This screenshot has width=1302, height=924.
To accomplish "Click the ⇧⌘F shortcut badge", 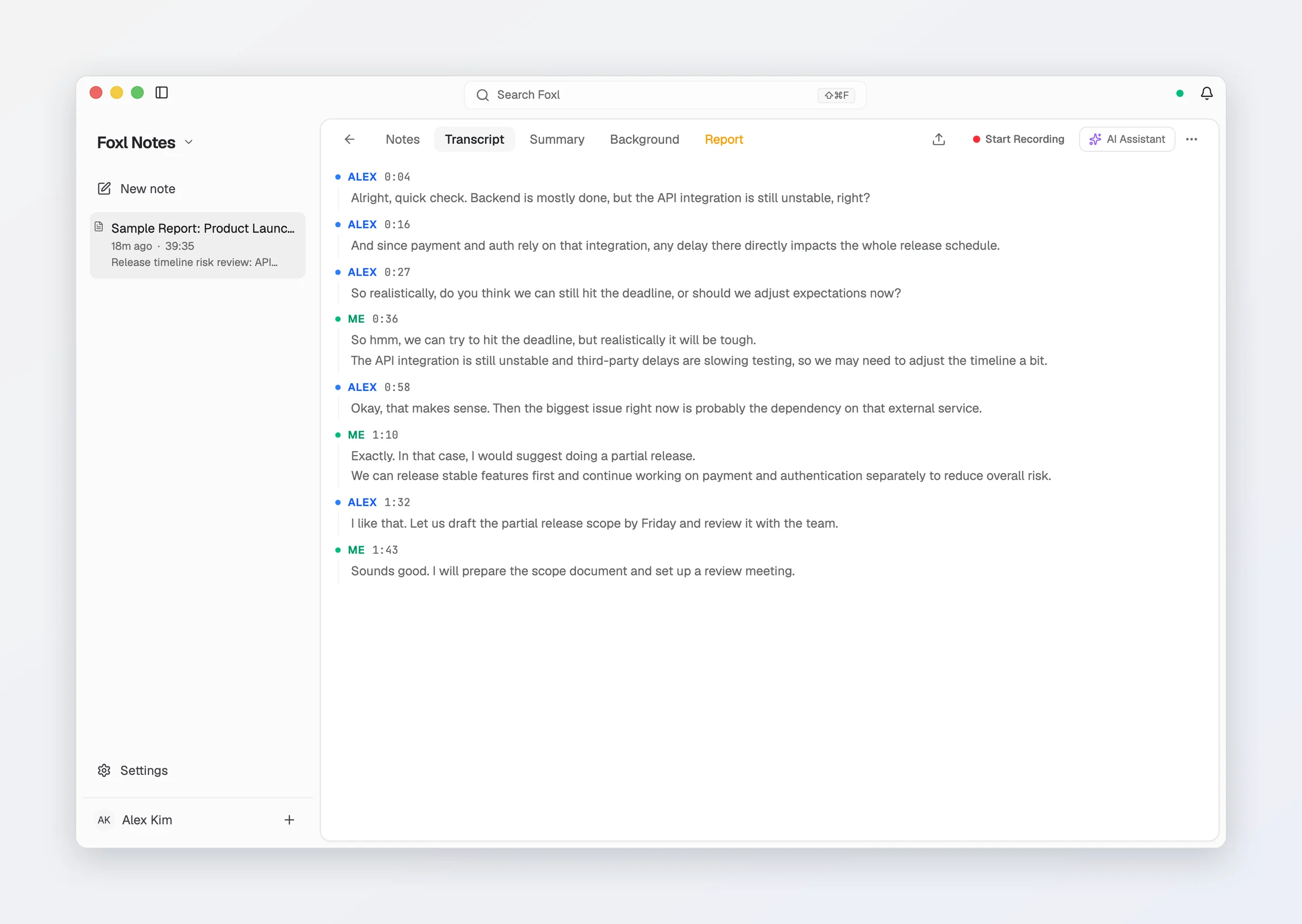I will click(837, 95).
